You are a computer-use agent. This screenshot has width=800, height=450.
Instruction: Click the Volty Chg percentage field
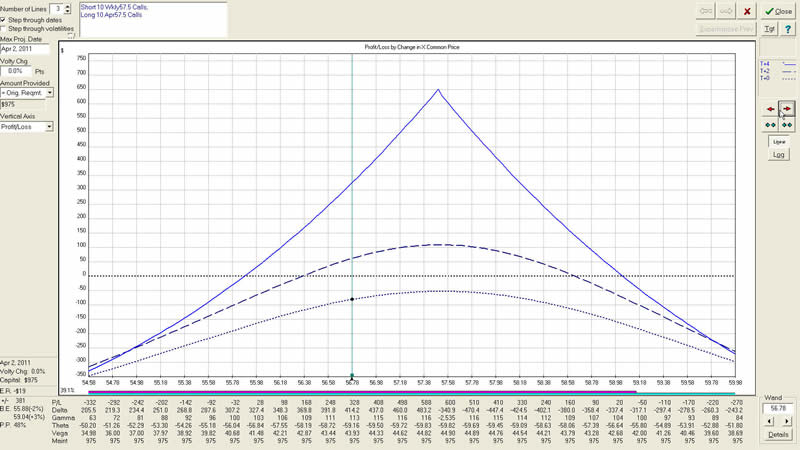point(15,71)
